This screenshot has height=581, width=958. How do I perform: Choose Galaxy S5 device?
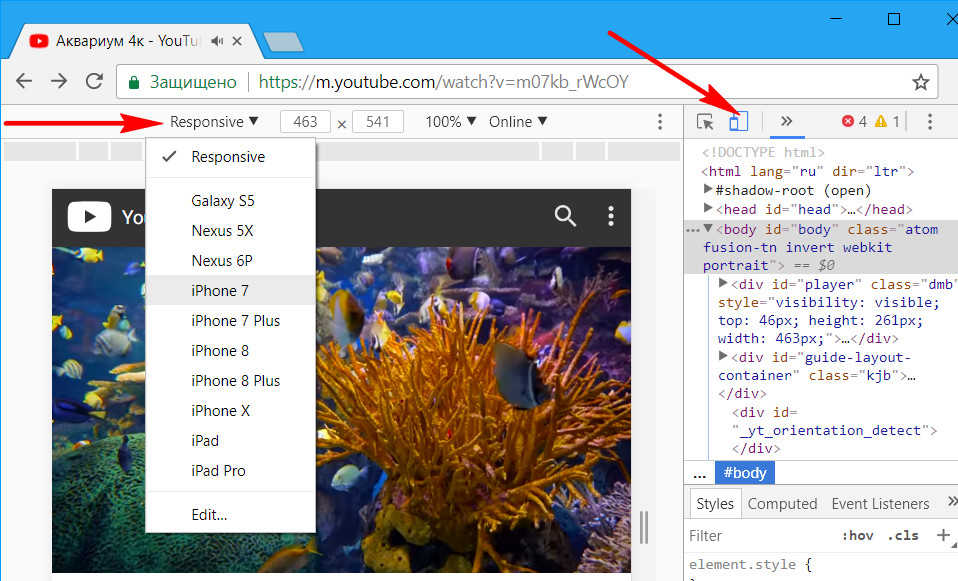pos(230,201)
